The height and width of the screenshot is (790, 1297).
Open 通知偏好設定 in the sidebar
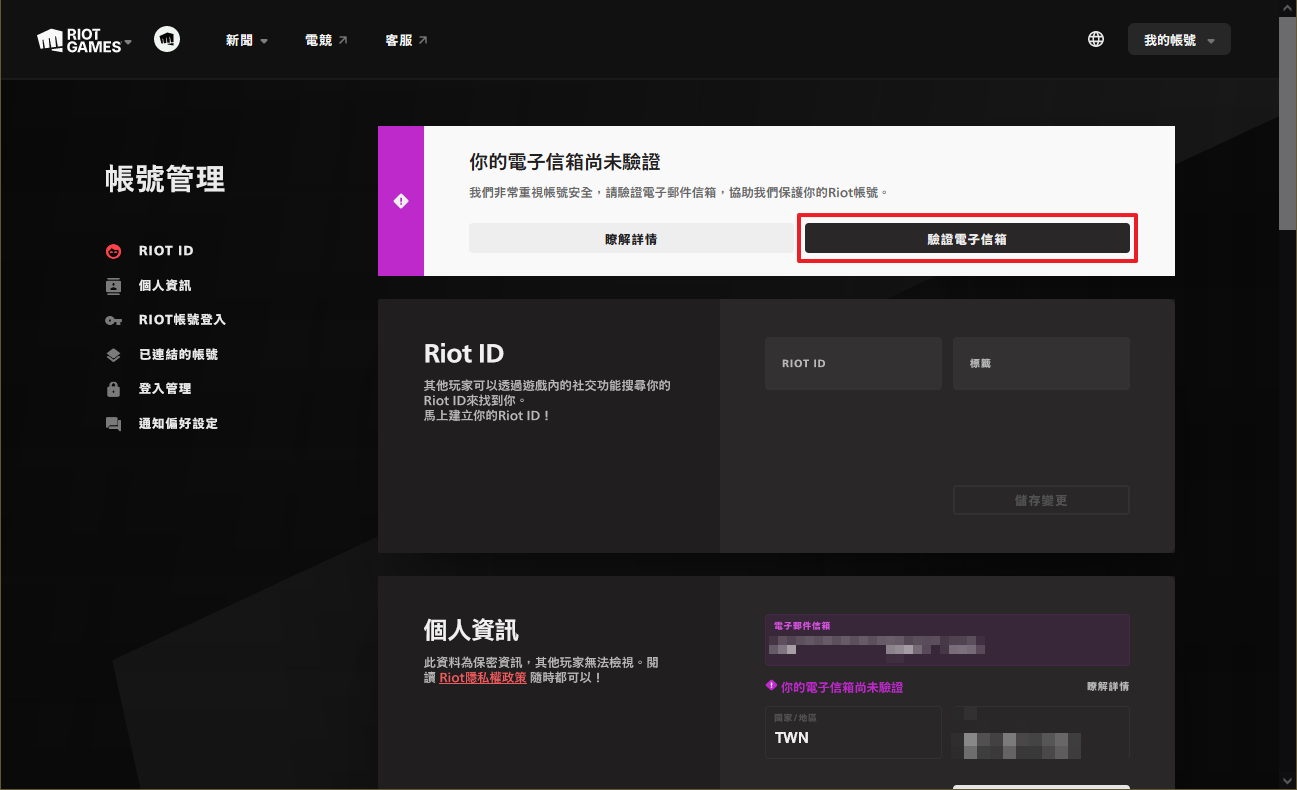178,424
